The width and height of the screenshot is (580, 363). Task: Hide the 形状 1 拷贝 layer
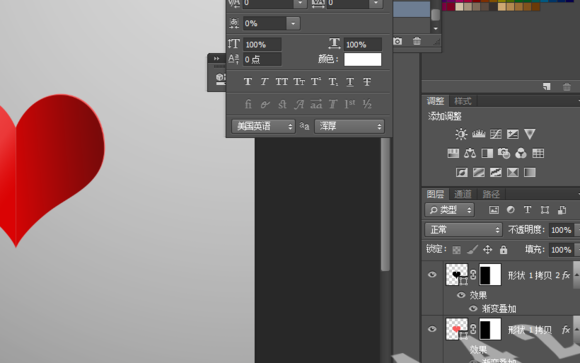[432, 329]
